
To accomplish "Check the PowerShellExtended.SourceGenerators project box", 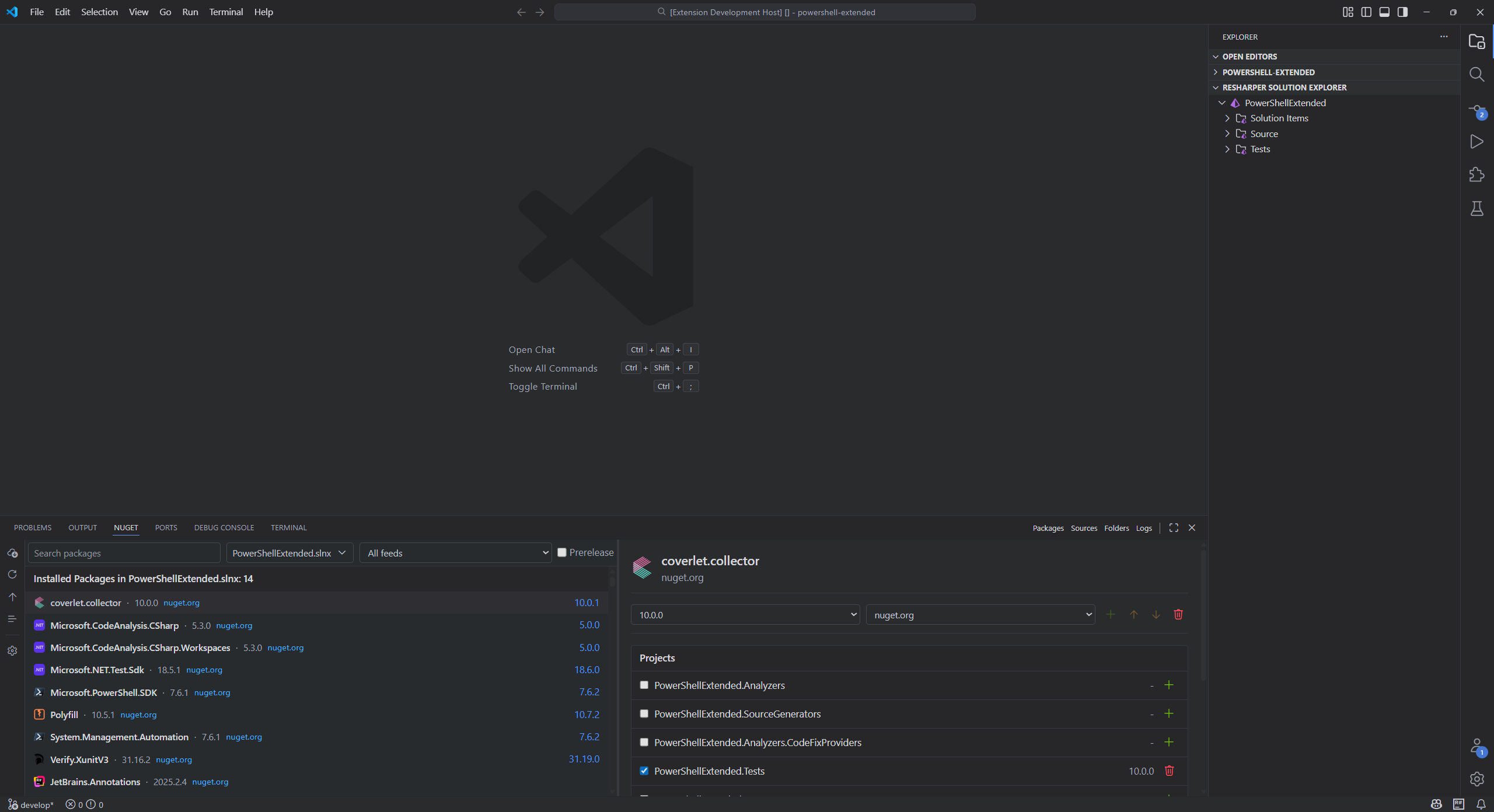I will click(x=644, y=713).
